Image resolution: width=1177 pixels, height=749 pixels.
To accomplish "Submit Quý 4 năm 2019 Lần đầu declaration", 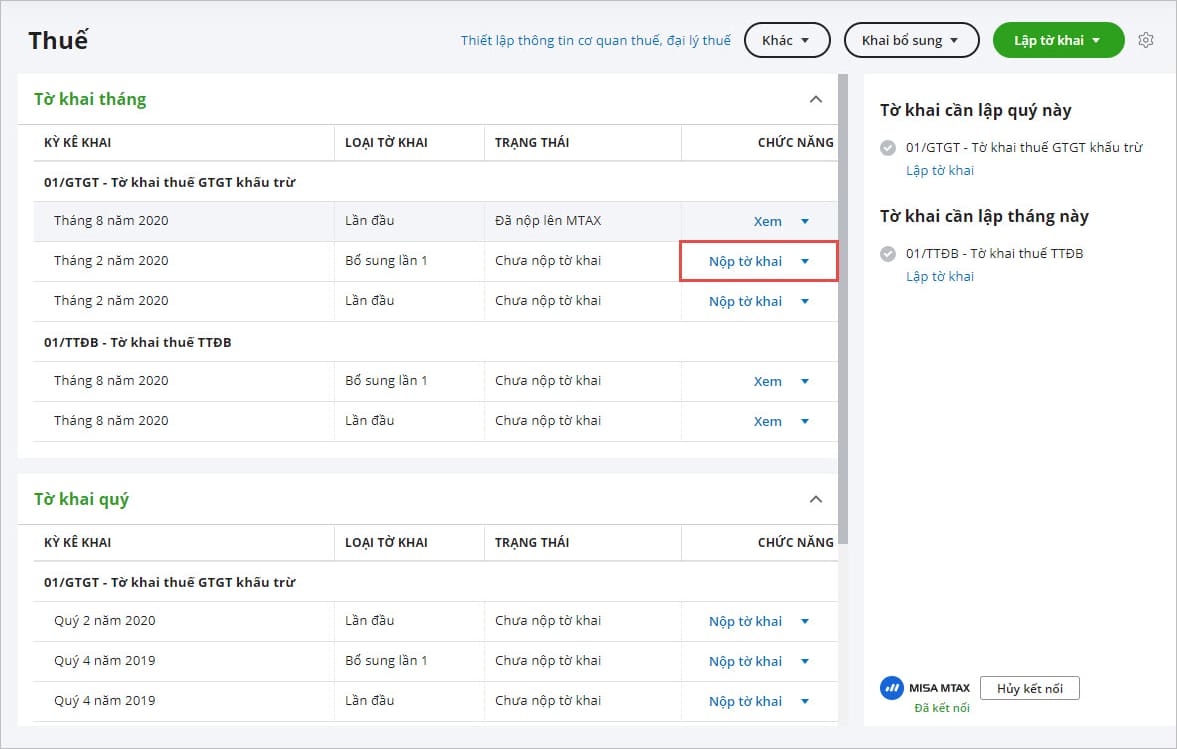I will (745, 701).
